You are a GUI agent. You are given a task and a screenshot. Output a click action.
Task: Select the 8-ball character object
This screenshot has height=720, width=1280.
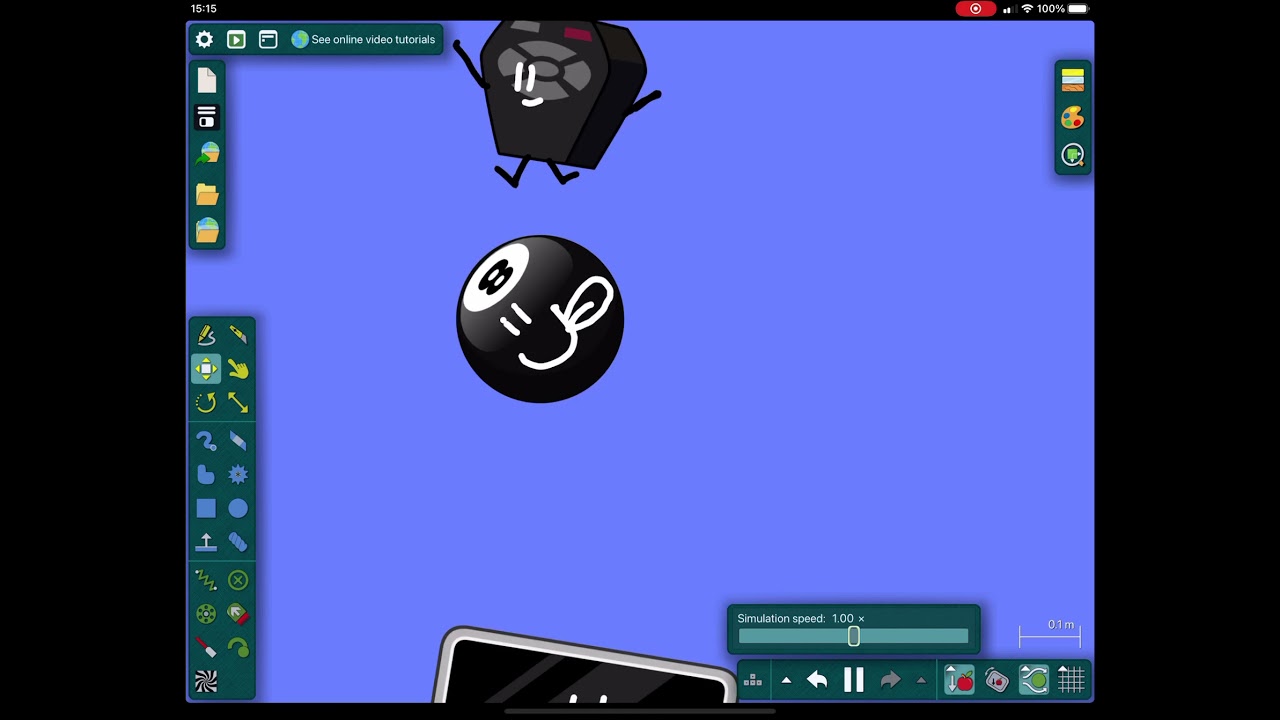540,319
